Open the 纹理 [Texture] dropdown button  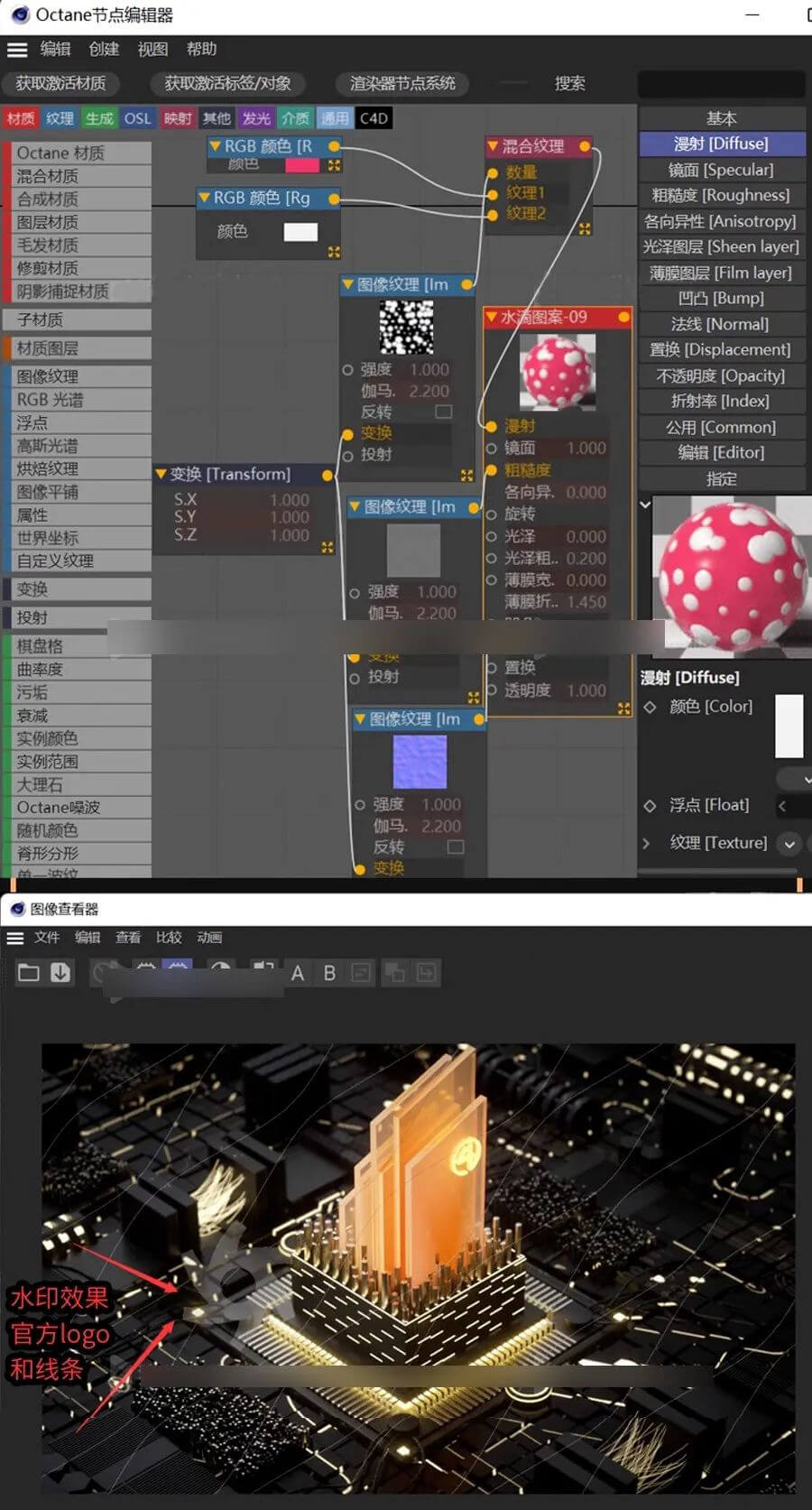coord(789,844)
